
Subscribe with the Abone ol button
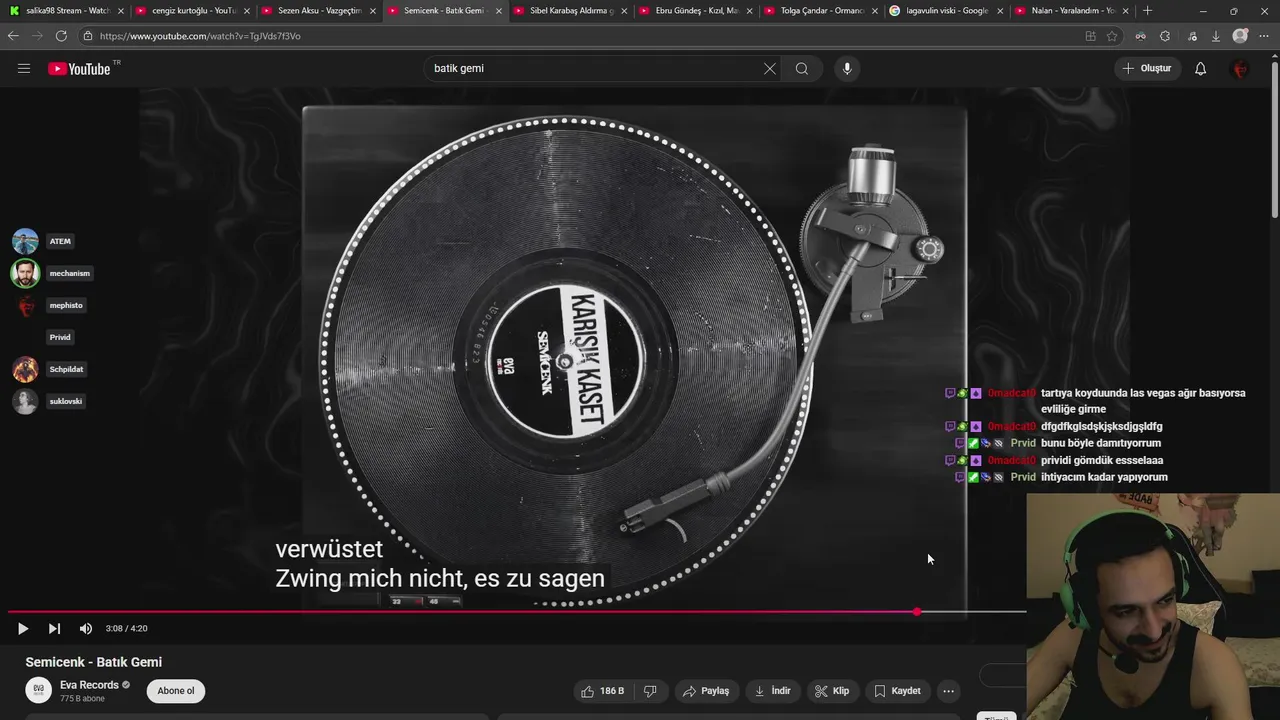[x=176, y=691]
